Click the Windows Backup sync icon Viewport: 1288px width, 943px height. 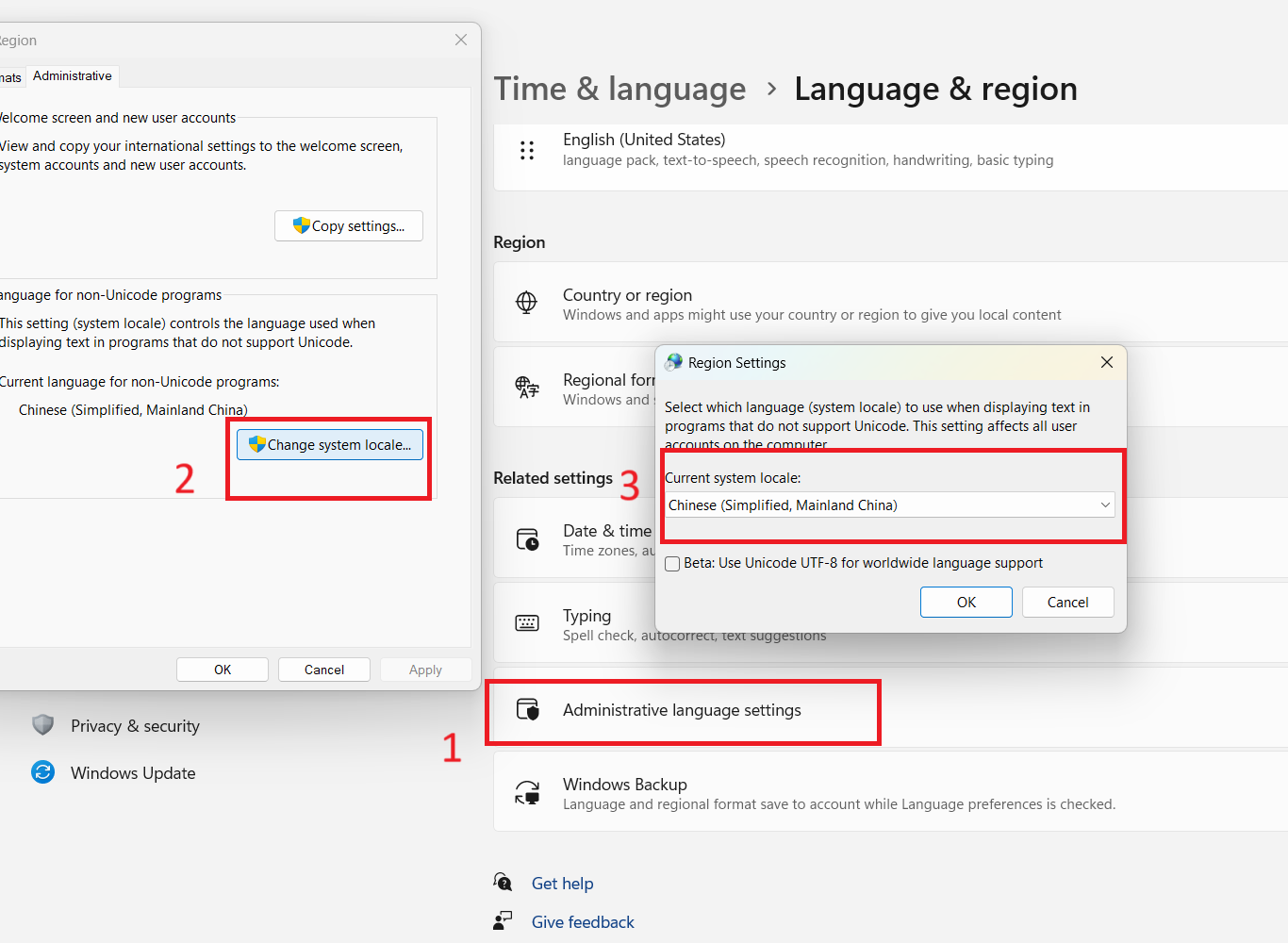pos(527,793)
